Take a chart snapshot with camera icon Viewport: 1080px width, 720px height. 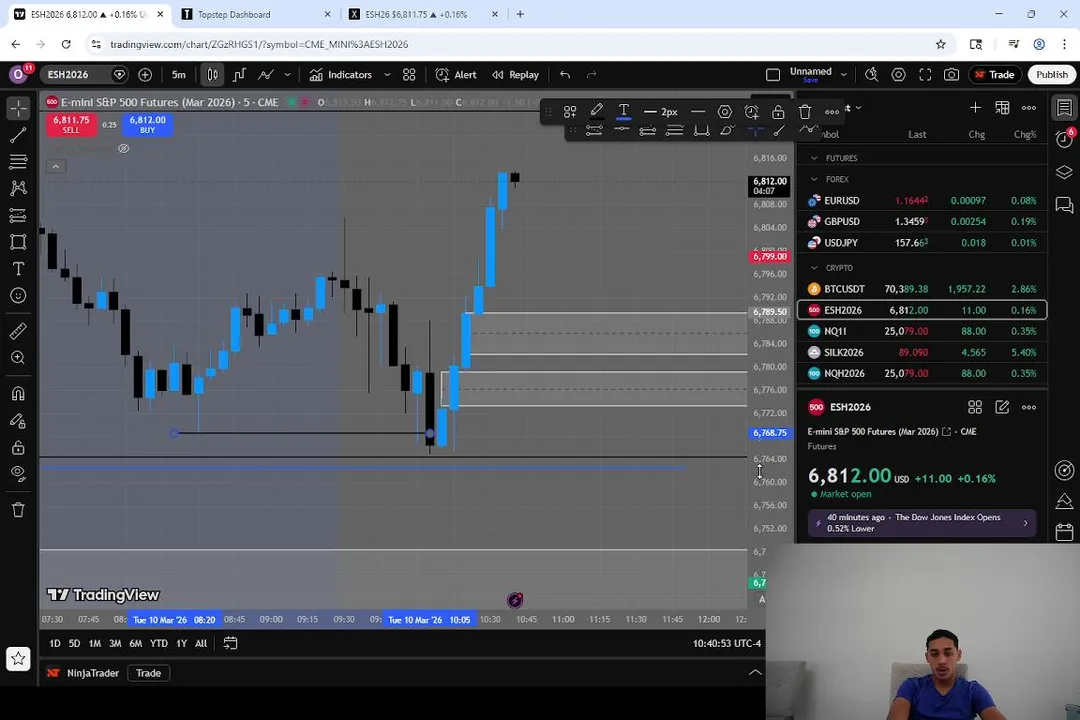(x=951, y=74)
